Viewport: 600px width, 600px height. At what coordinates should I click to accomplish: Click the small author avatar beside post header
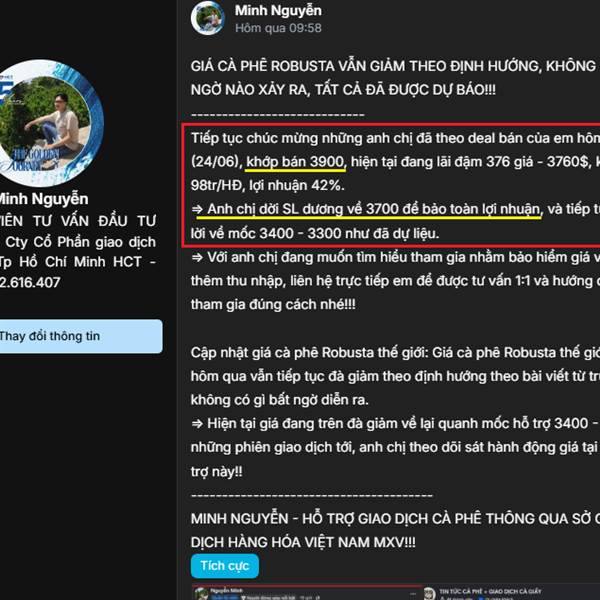tap(208, 18)
